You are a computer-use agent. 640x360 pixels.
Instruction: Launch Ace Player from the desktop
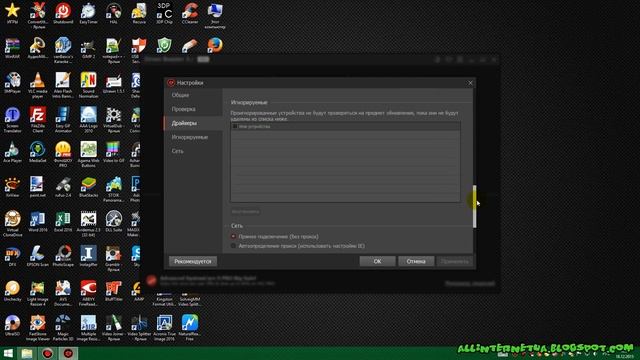12,152
